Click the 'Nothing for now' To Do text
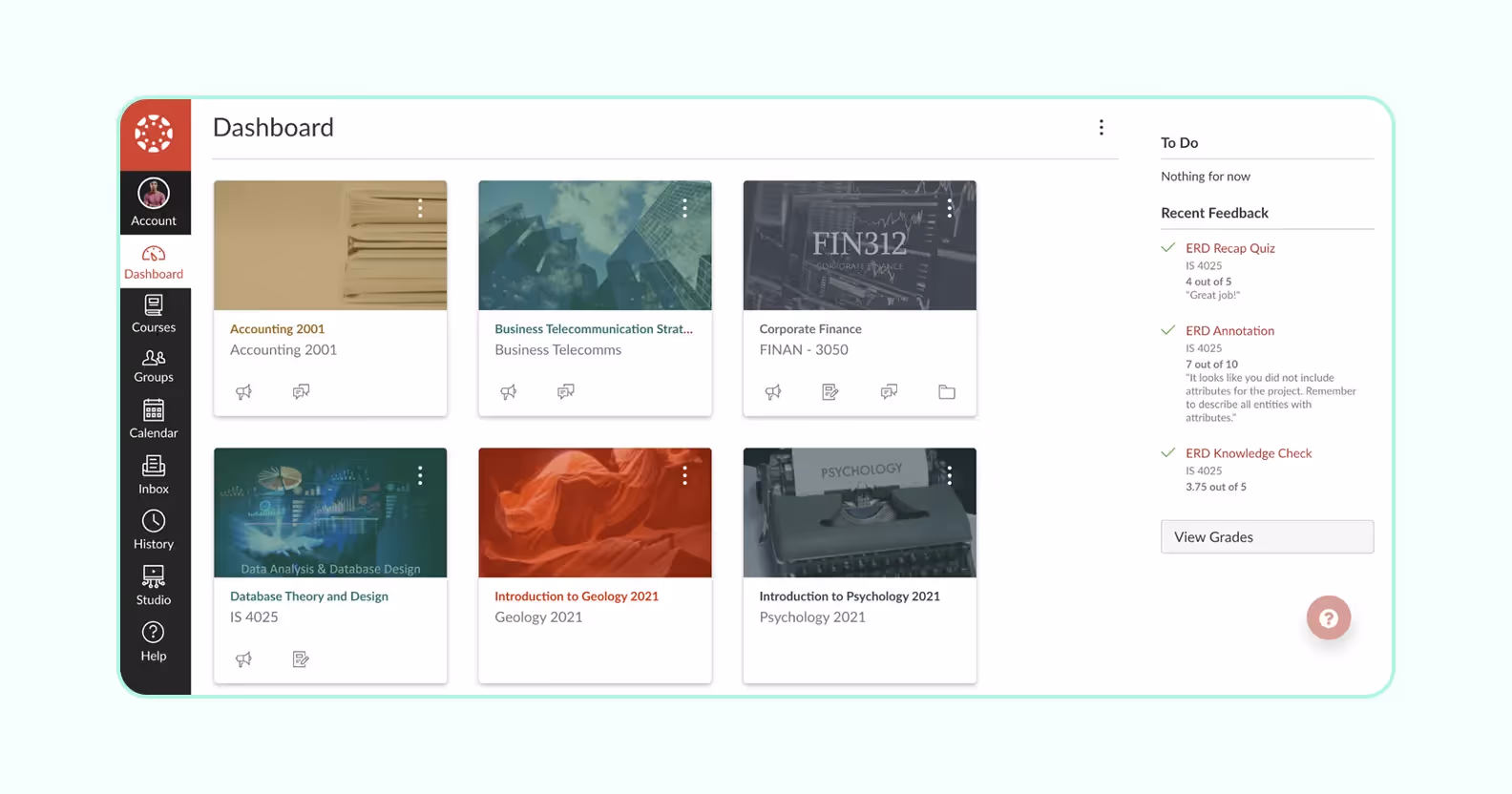 pos(1206,177)
